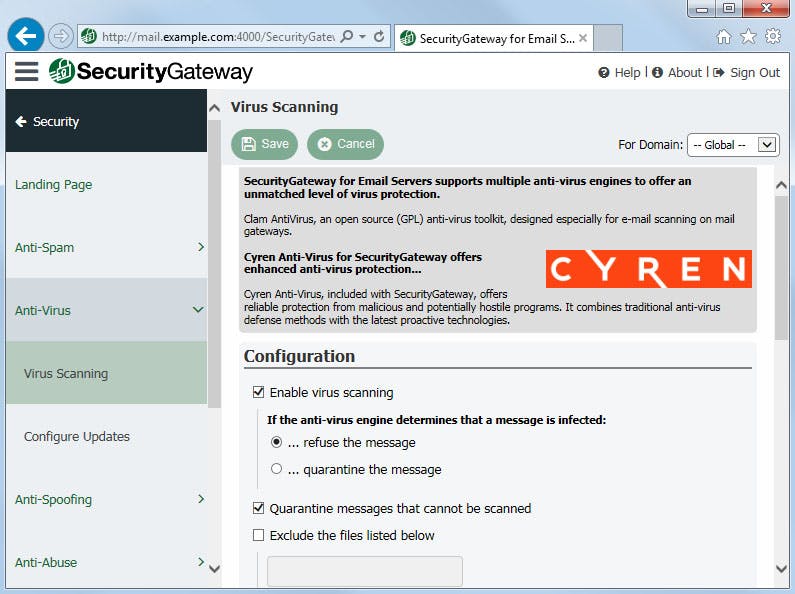
Task: Select quarantine the message option
Action: pyautogui.click(x=276, y=469)
